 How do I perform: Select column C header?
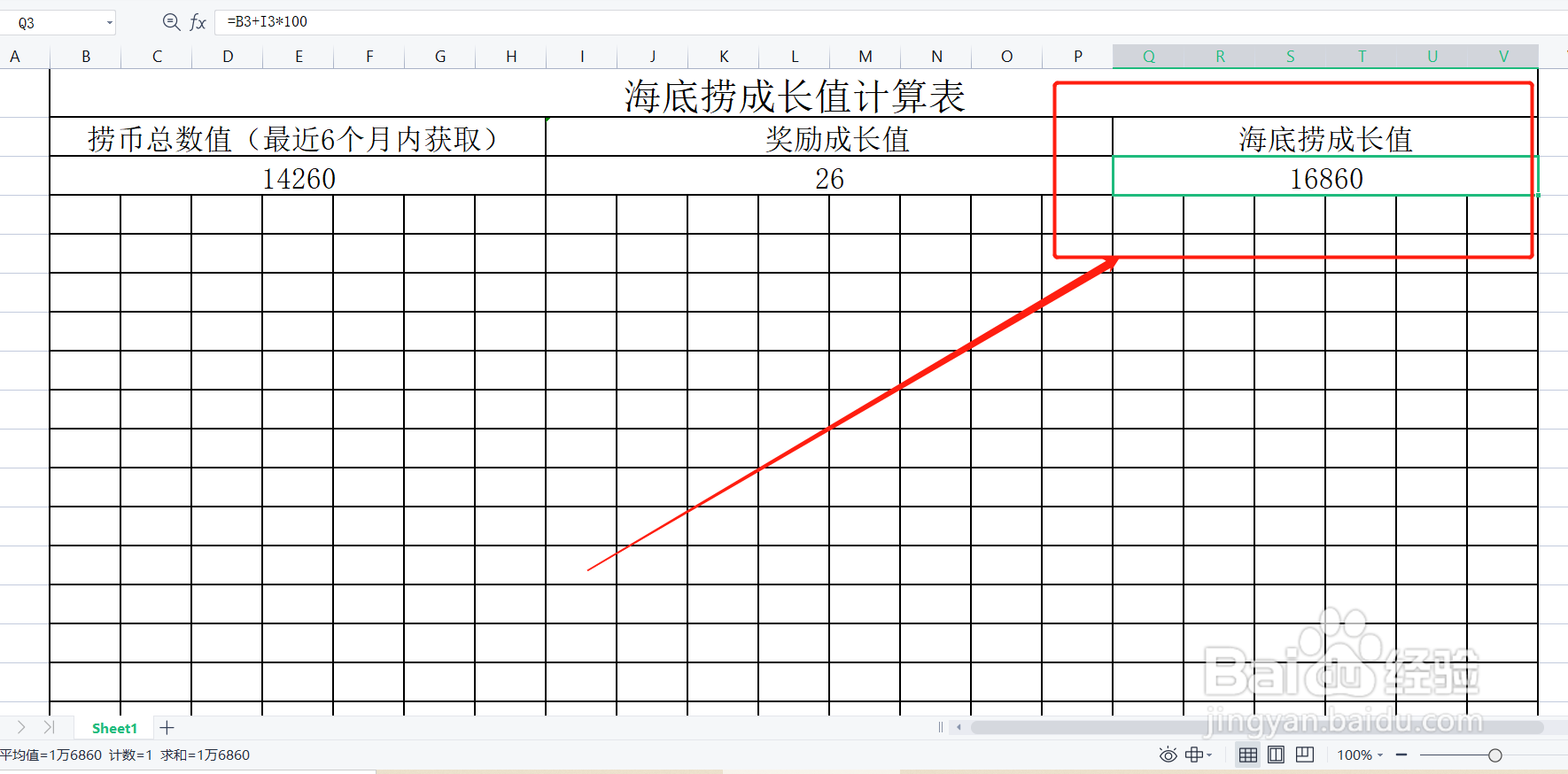point(157,57)
